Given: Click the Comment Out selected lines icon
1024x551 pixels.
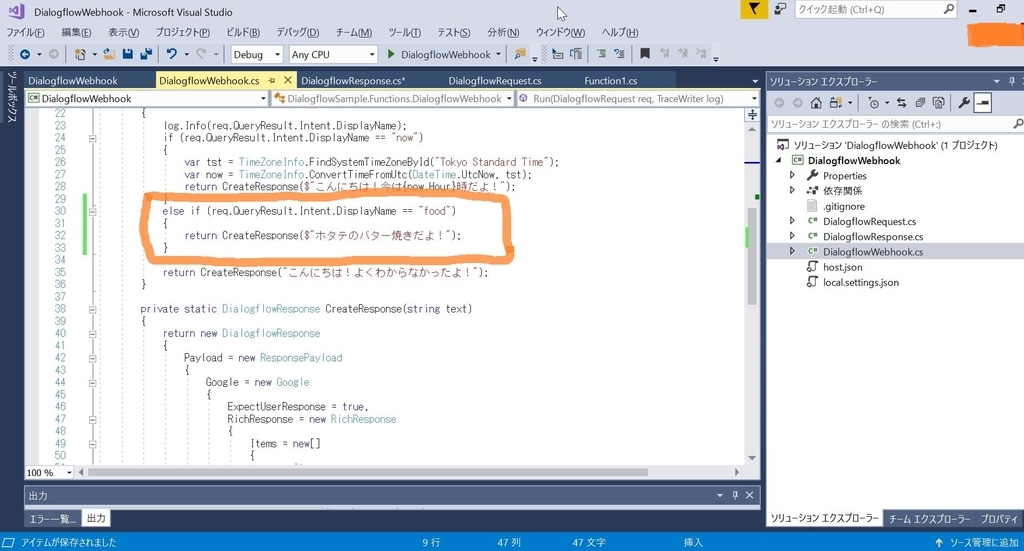Looking at the screenshot, I should (x=601, y=54).
